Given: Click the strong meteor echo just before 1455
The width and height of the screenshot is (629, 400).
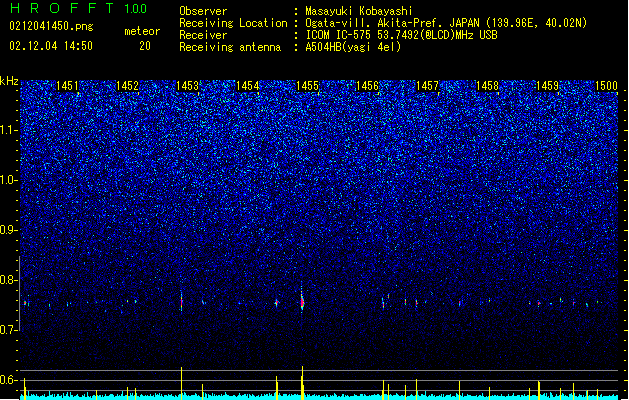Looking at the screenshot, I should [x=302, y=302].
